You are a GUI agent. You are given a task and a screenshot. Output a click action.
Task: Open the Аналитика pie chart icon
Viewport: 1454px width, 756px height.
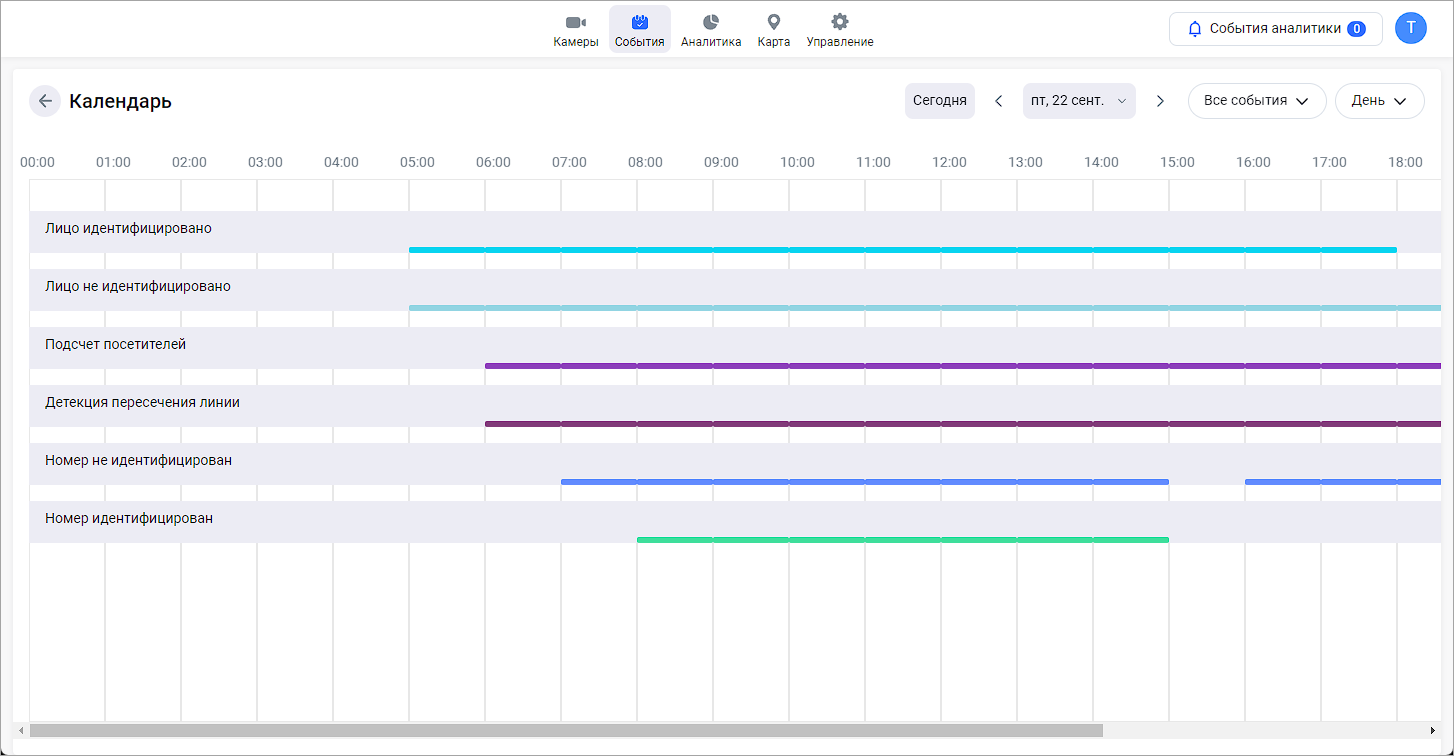[x=711, y=22]
